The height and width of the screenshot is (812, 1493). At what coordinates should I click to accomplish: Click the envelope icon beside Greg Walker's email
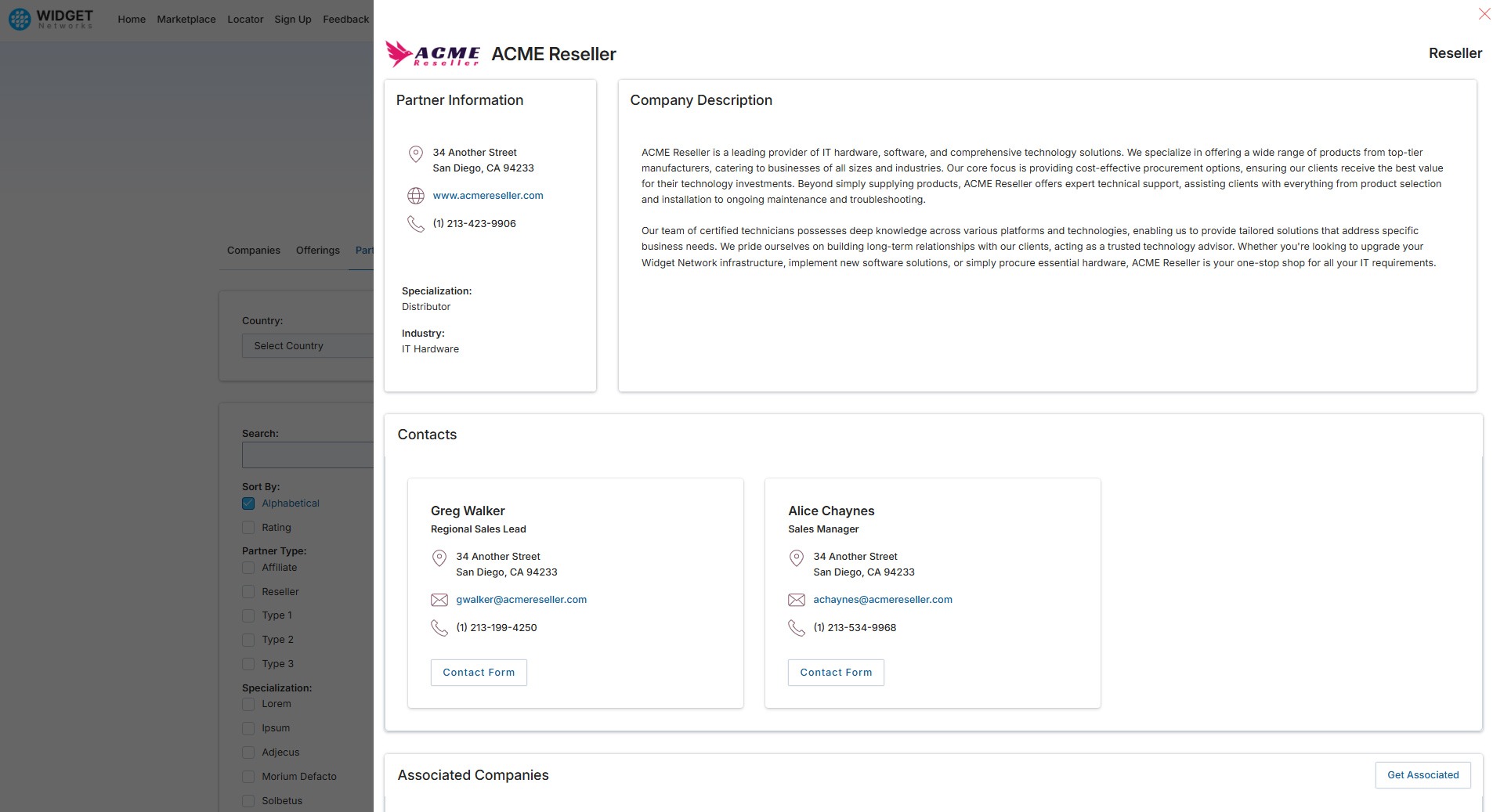(x=439, y=600)
